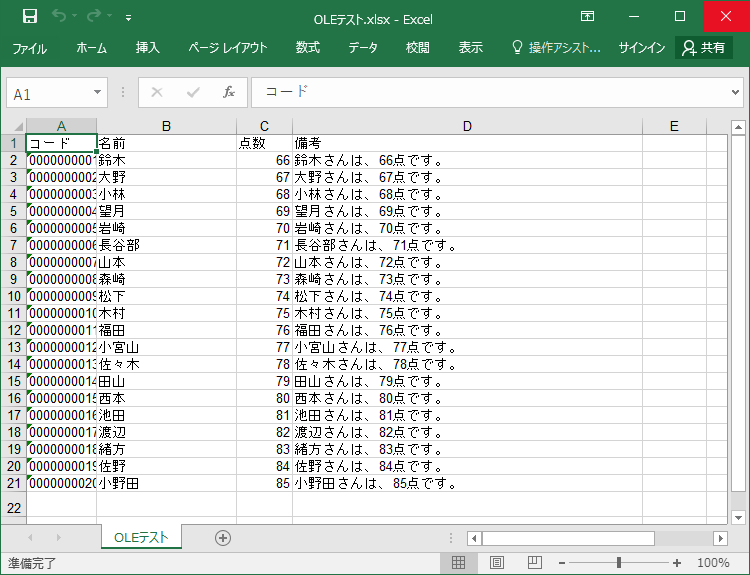Add a new sheet with plus icon
The image size is (750, 575).
(x=222, y=538)
